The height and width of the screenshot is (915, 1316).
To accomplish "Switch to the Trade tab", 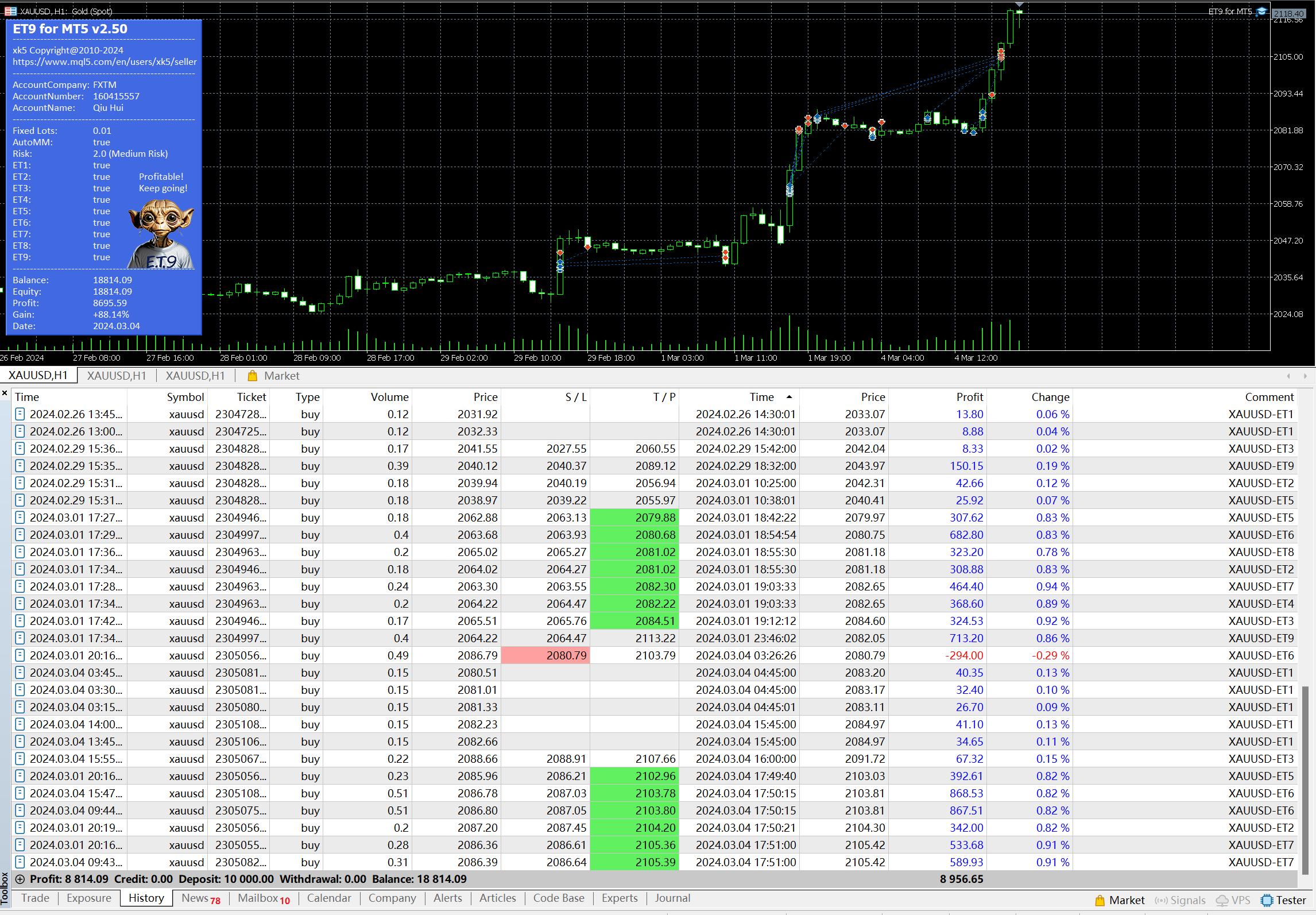I will 35,898.
